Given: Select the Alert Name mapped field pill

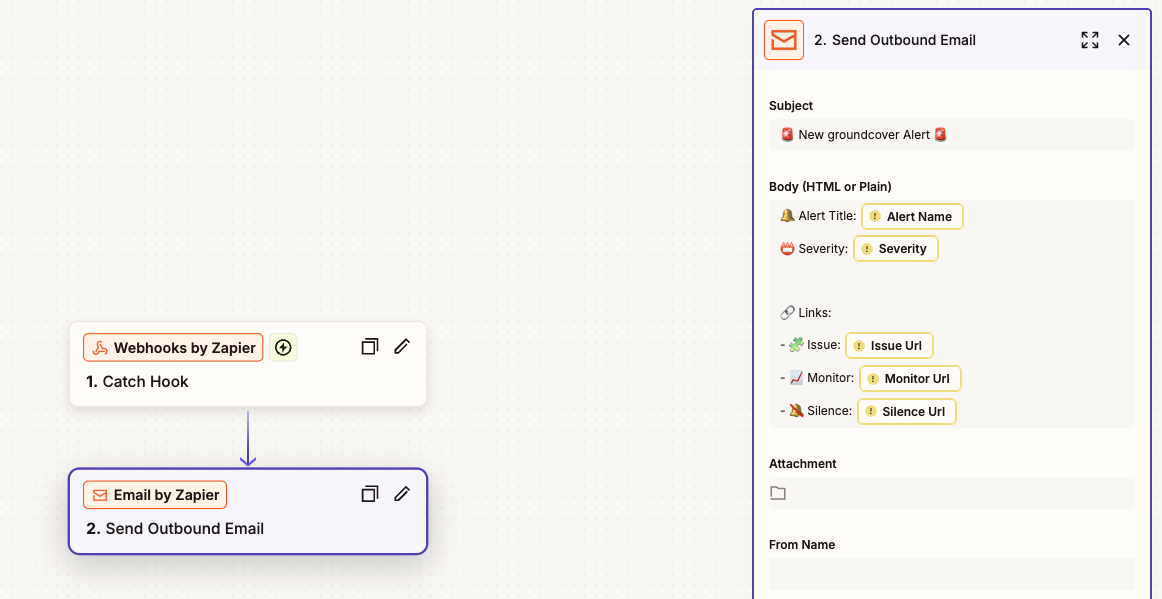Looking at the screenshot, I should tap(912, 217).
